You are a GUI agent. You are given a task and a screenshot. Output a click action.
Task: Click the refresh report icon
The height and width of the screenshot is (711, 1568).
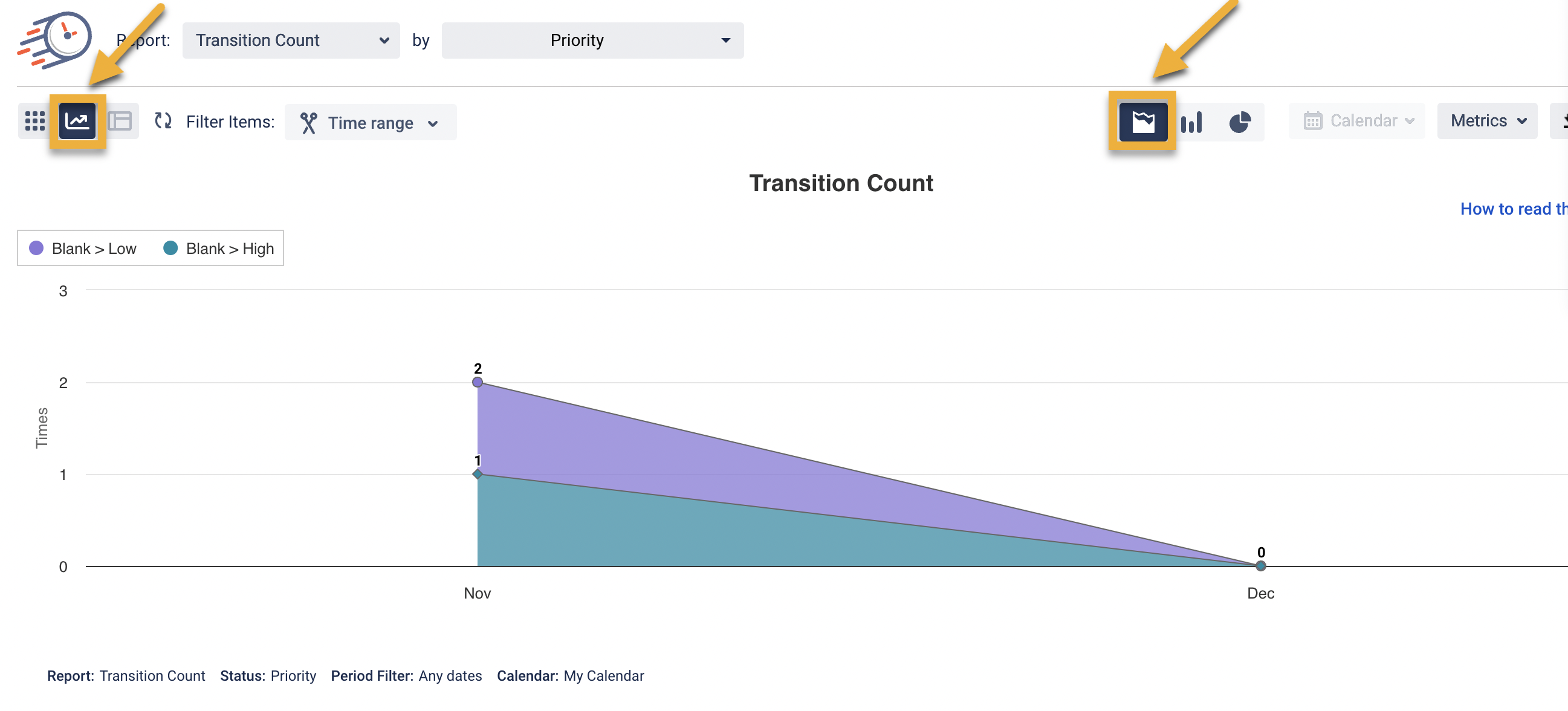click(x=163, y=121)
